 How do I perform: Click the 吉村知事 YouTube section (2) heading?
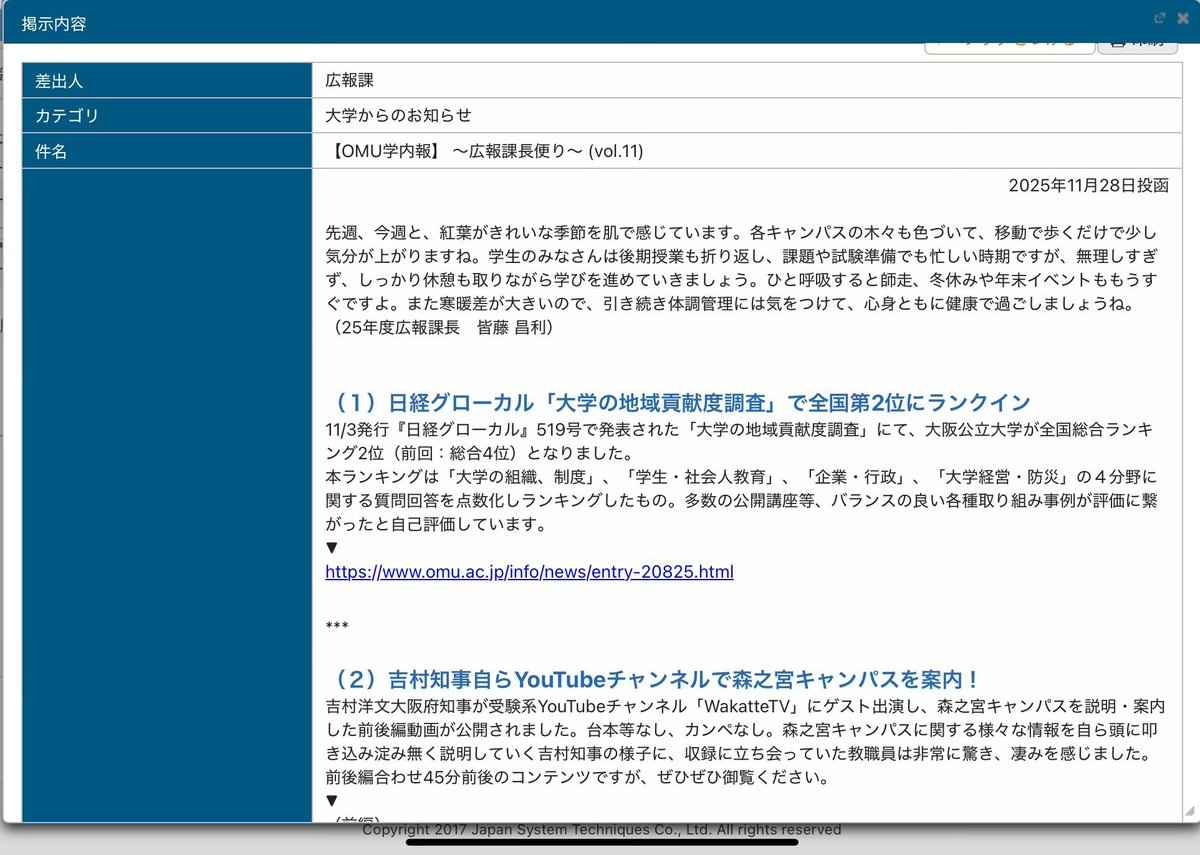pyautogui.click(x=654, y=680)
